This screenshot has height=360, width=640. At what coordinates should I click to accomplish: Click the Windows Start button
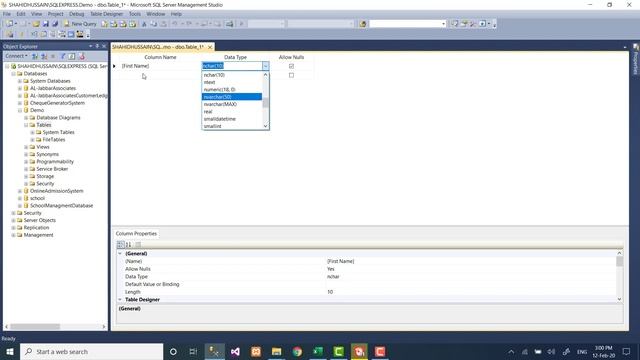click(x=10, y=351)
